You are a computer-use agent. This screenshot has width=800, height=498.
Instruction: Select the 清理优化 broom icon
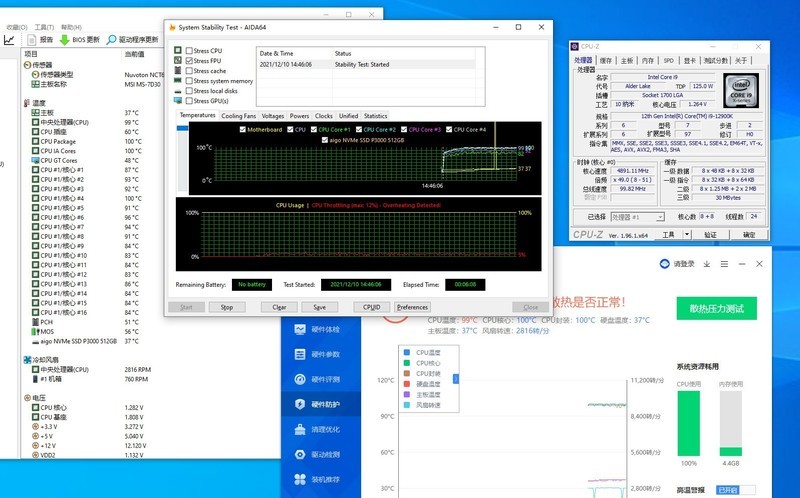[x=300, y=429]
